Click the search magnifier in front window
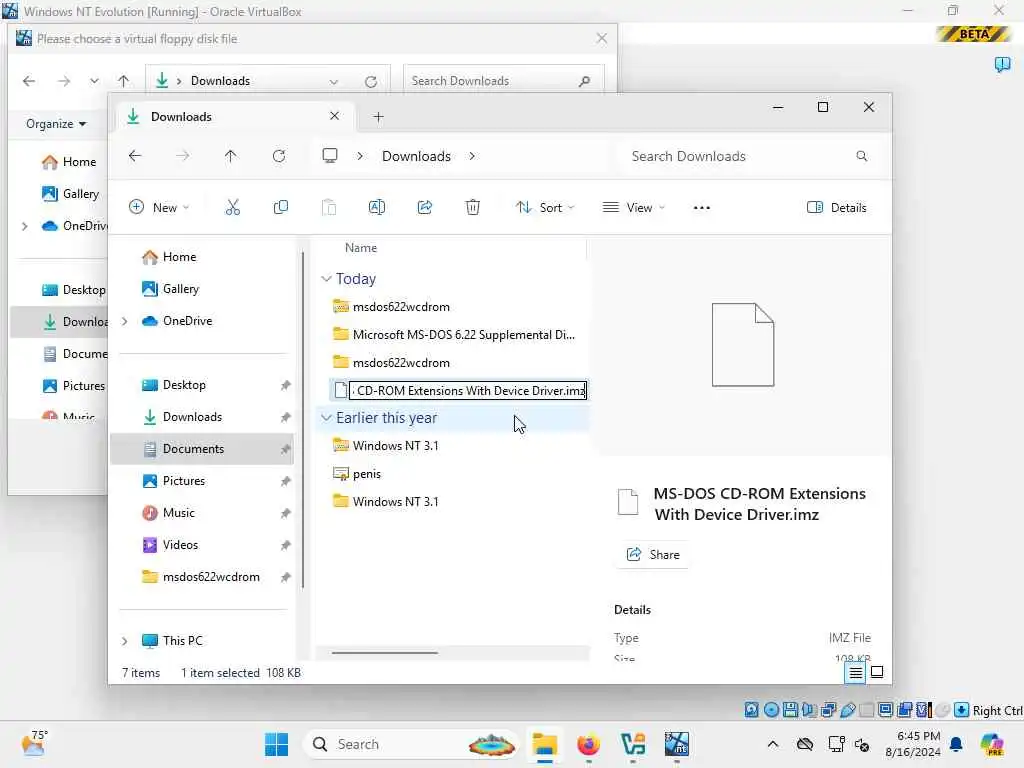1024x768 pixels. coord(861,156)
